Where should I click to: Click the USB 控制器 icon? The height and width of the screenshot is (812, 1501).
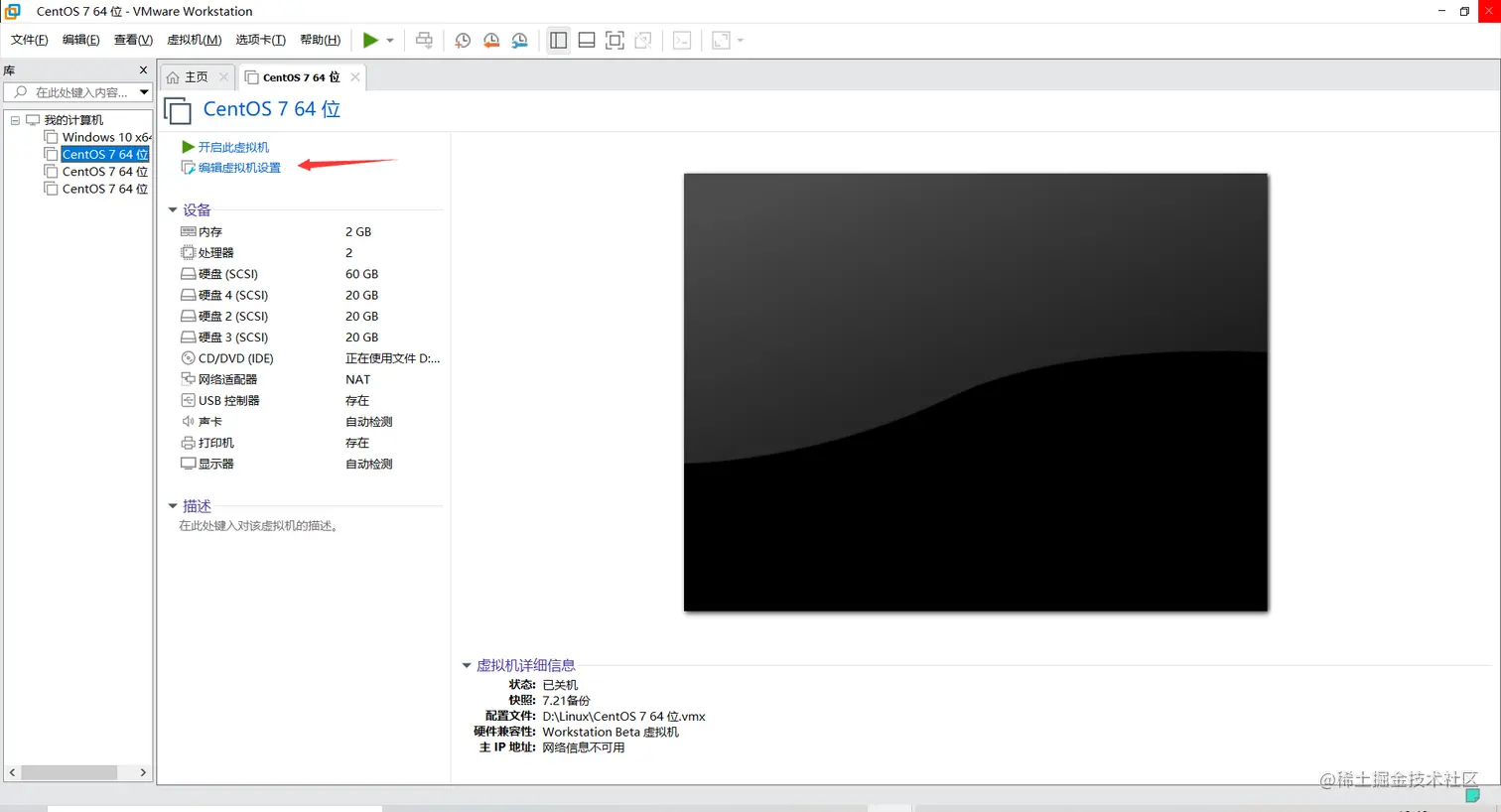(188, 400)
